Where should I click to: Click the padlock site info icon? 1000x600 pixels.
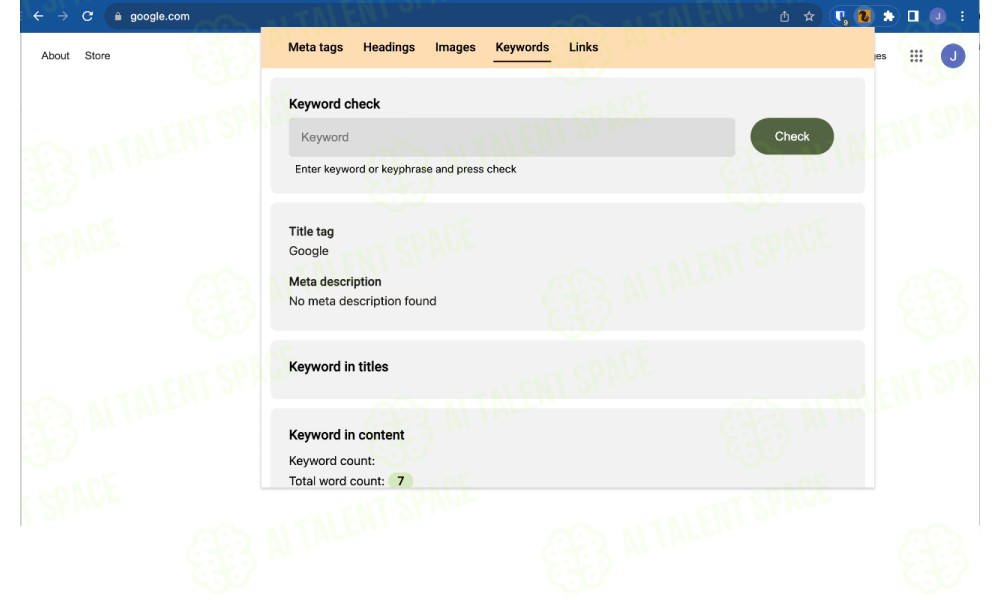pyautogui.click(x=118, y=17)
